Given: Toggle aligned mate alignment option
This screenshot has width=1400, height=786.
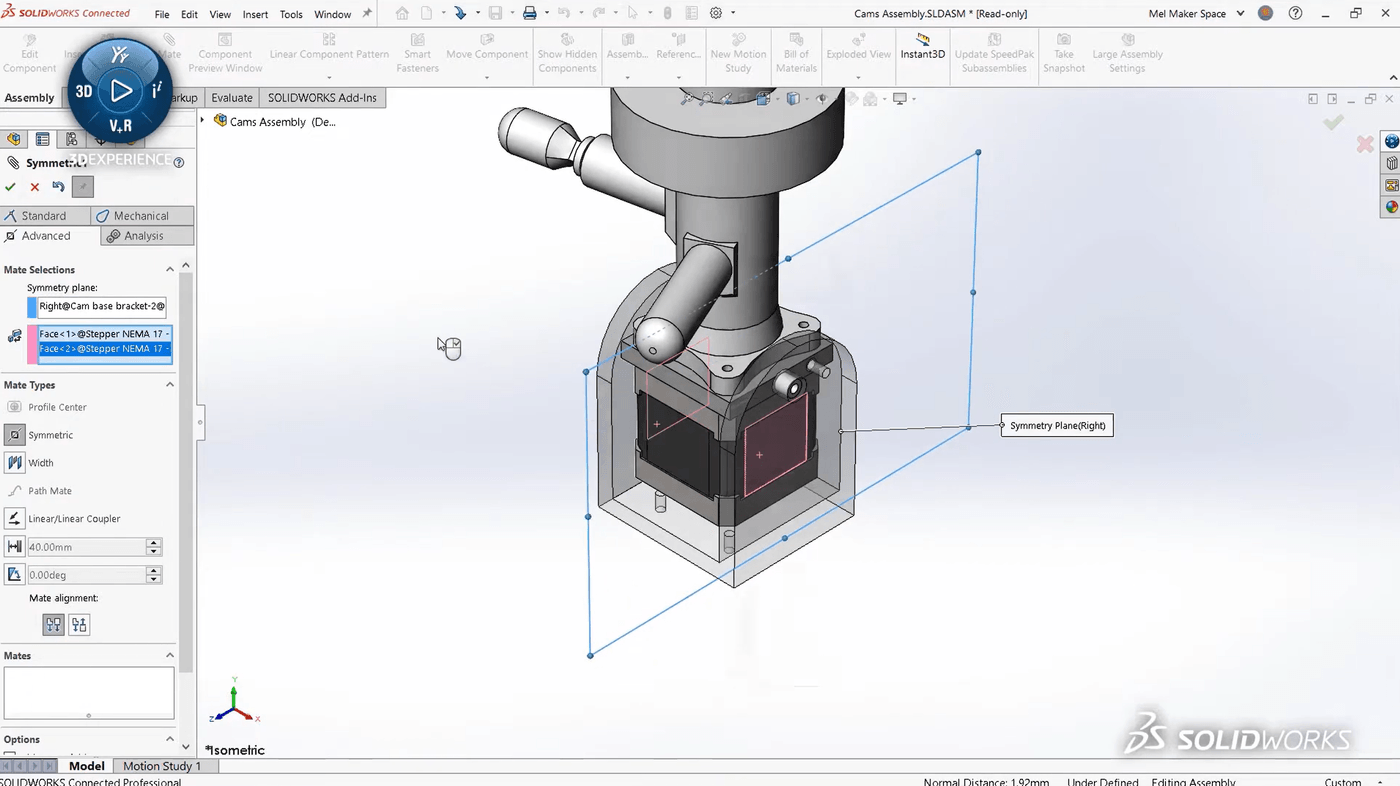Looking at the screenshot, I should (x=53, y=624).
